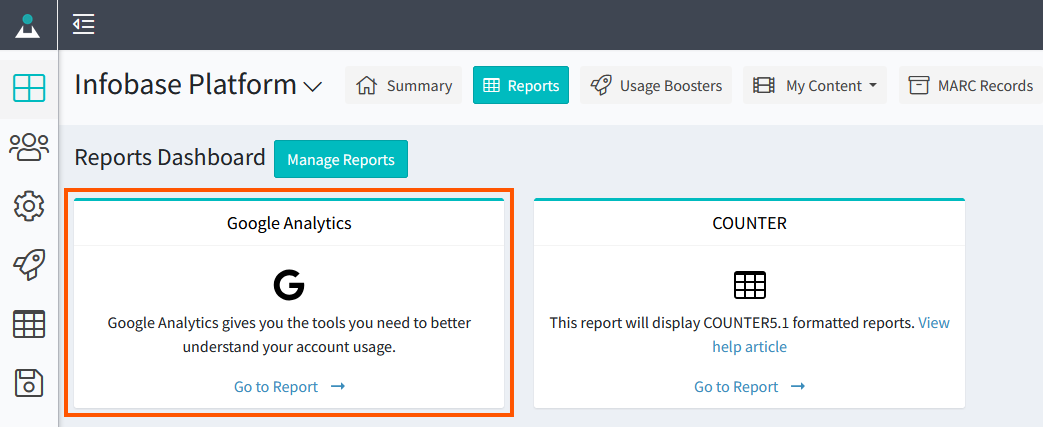Click the Manage Reports button

coord(341,159)
